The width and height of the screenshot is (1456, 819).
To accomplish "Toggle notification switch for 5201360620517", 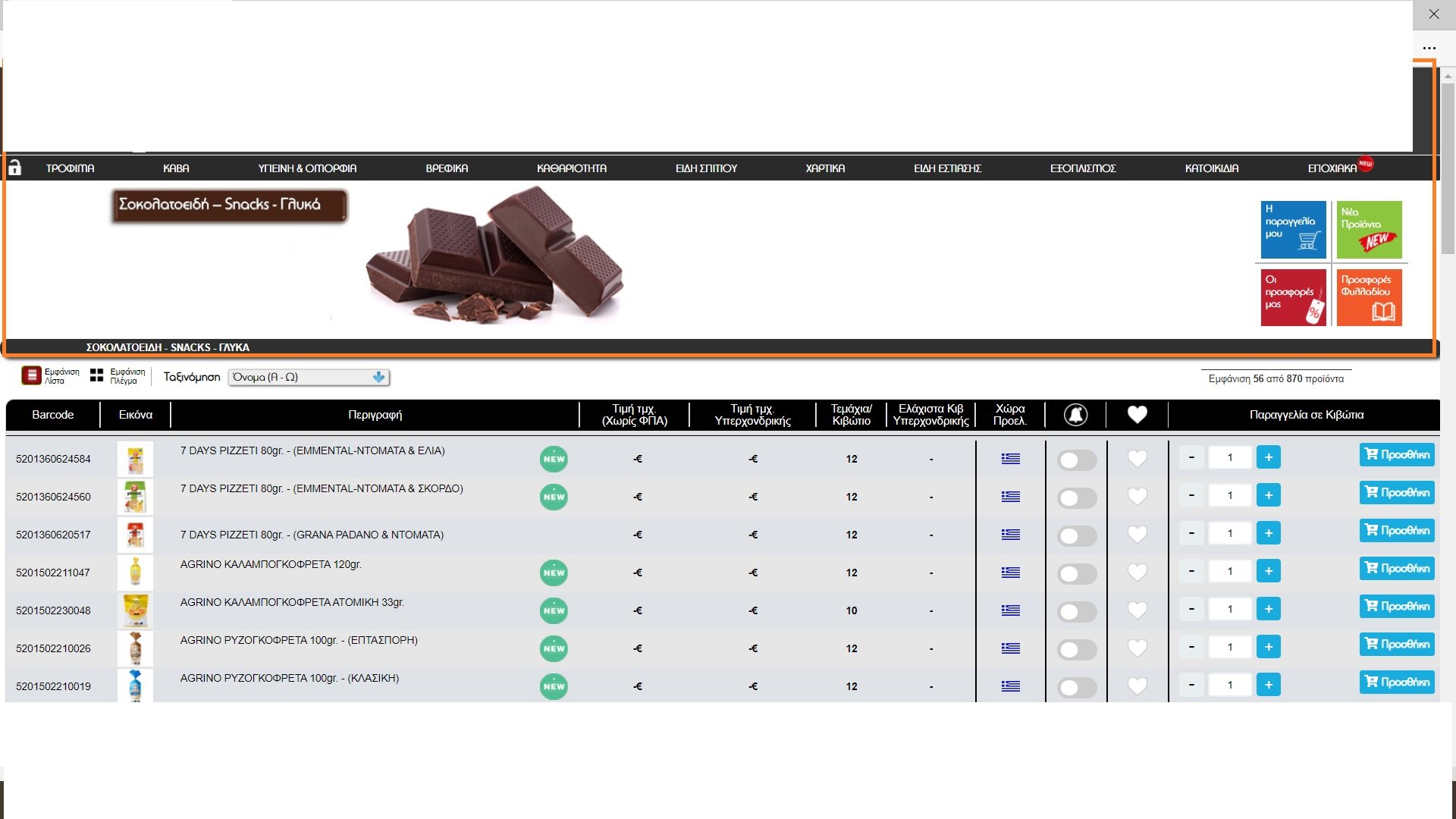I will click(x=1077, y=535).
